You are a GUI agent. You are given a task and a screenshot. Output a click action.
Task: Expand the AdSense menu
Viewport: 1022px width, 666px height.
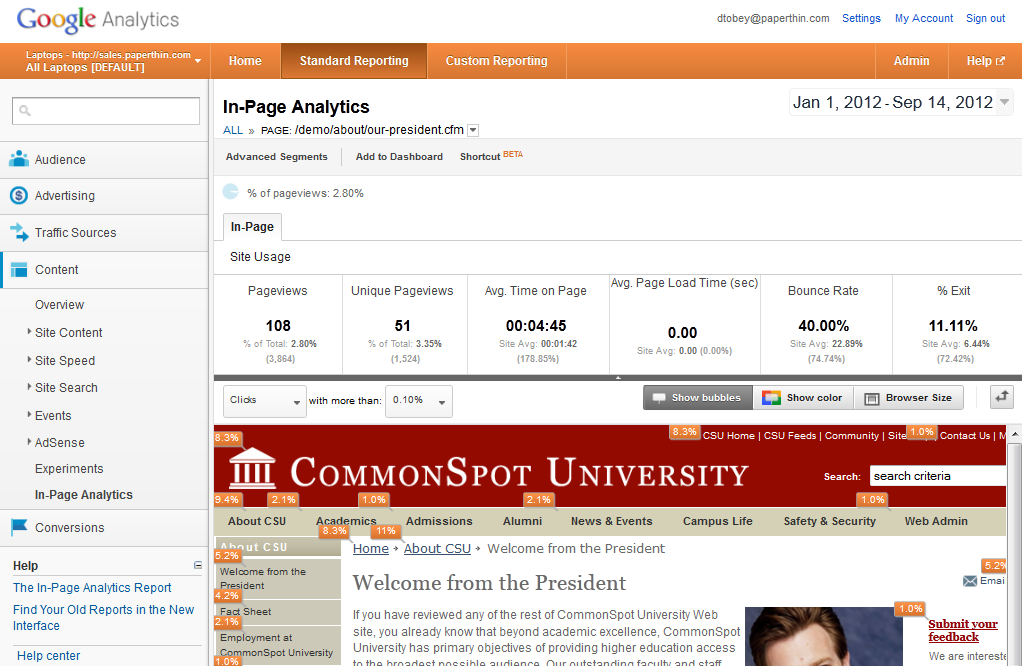pyautogui.click(x=59, y=442)
